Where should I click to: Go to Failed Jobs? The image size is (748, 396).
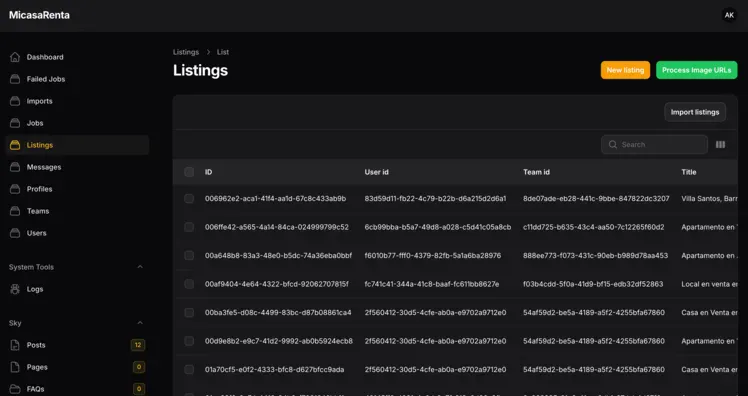pyautogui.click(x=77, y=79)
